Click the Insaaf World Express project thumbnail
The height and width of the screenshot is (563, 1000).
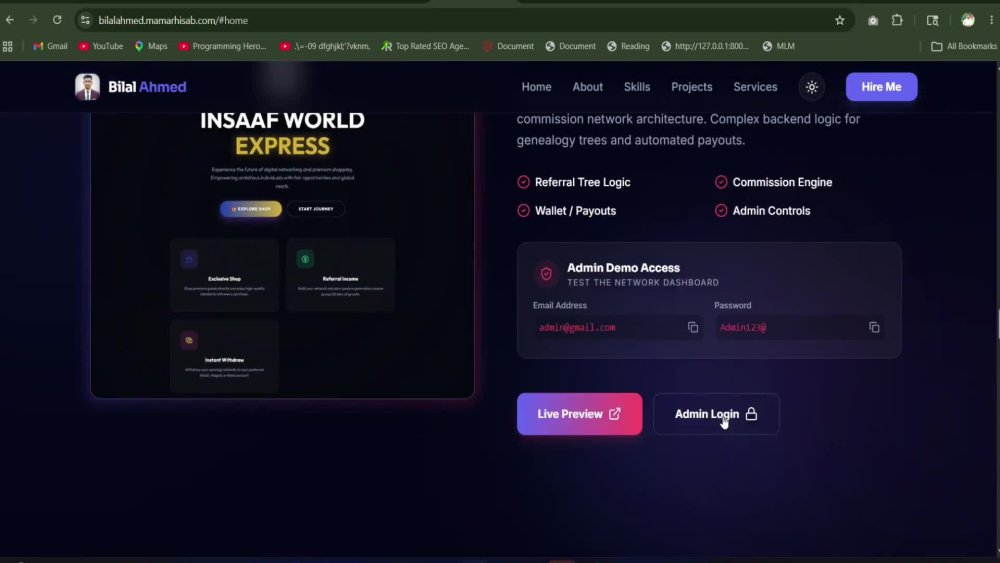pos(283,255)
